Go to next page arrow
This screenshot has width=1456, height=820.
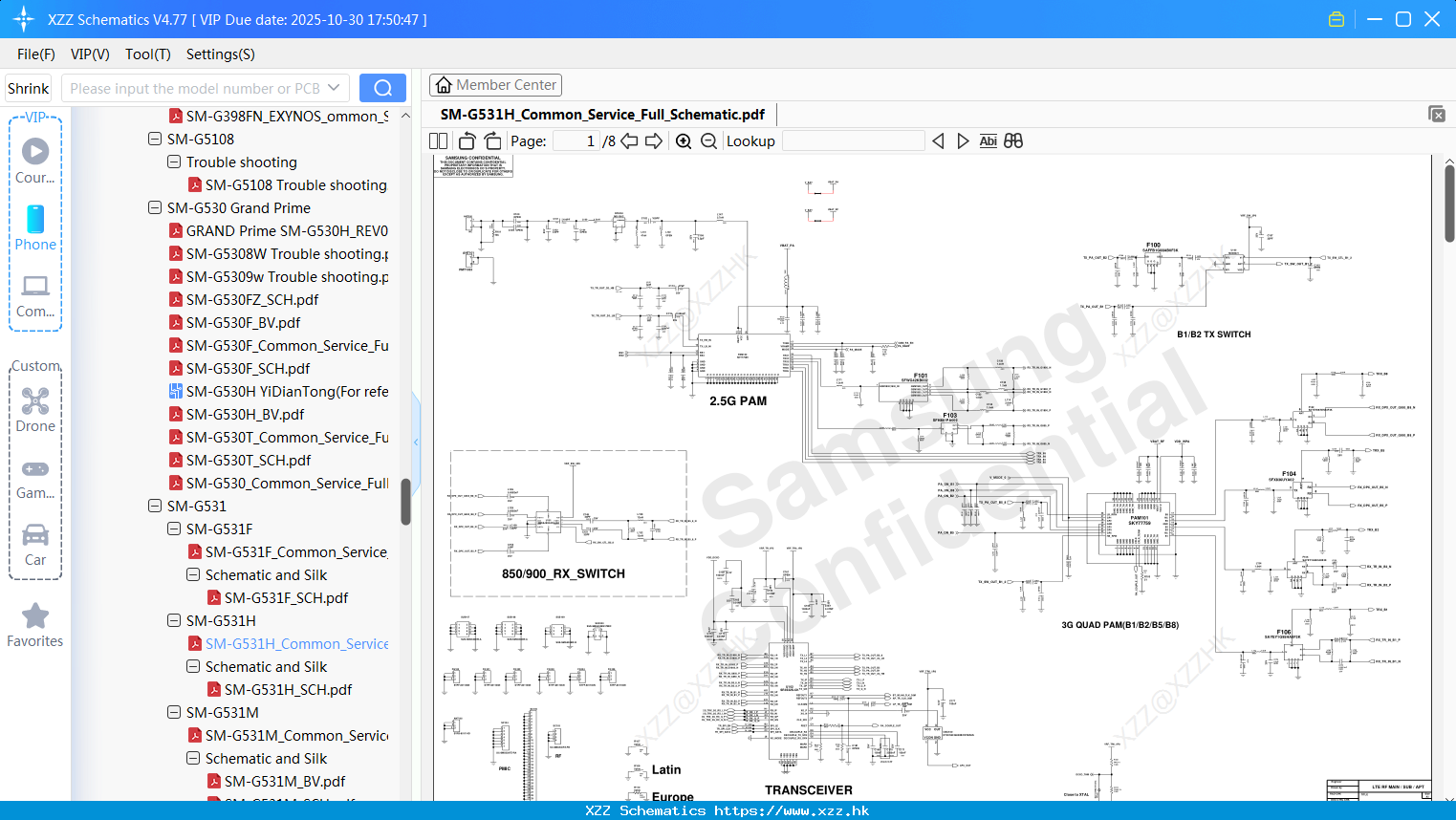click(654, 140)
